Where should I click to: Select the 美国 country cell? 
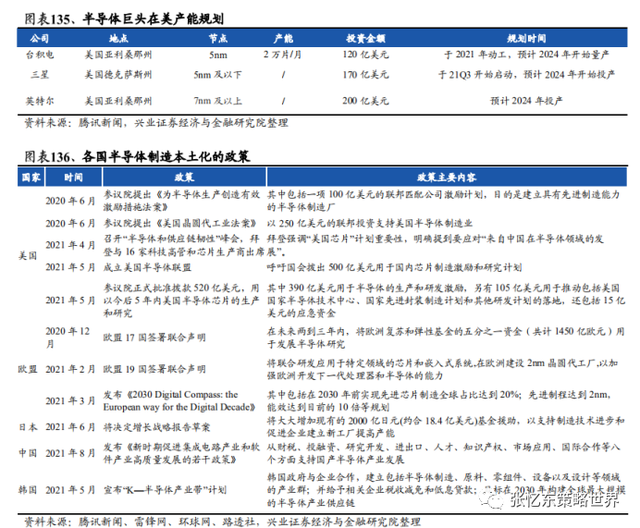[x=28, y=256]
